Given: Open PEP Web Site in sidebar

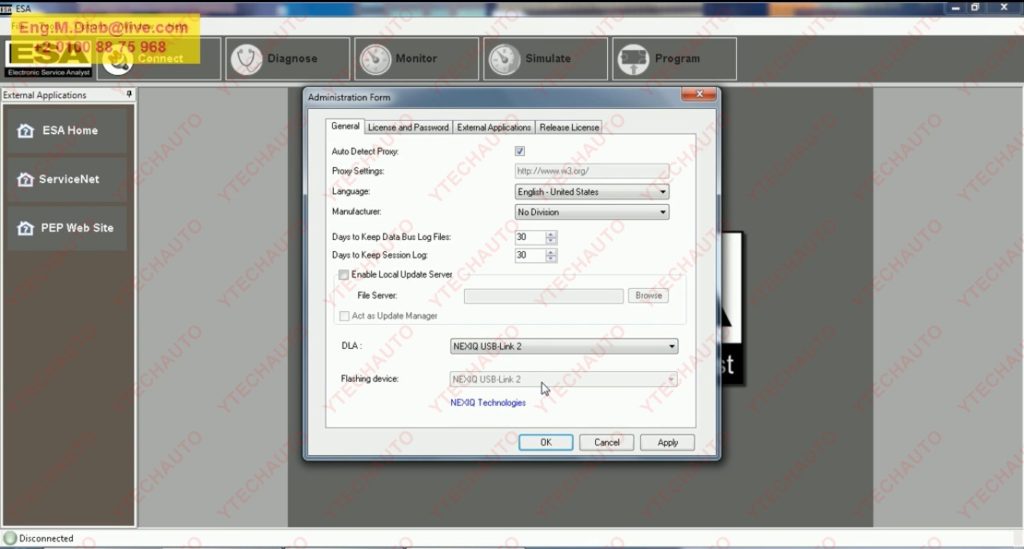Looking at the screenshot, I should click(x=67, y=228).
